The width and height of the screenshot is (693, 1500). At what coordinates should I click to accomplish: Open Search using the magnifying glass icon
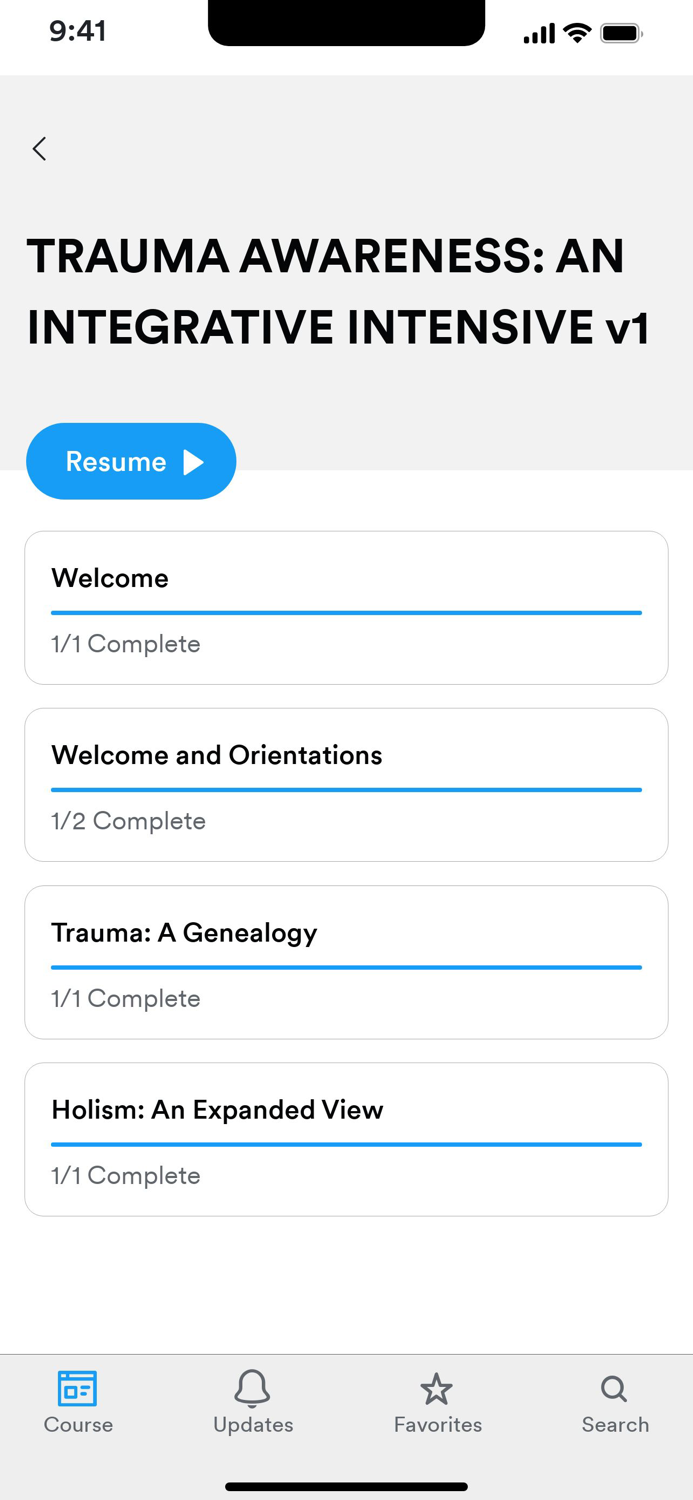click(x=612, y=1389)
